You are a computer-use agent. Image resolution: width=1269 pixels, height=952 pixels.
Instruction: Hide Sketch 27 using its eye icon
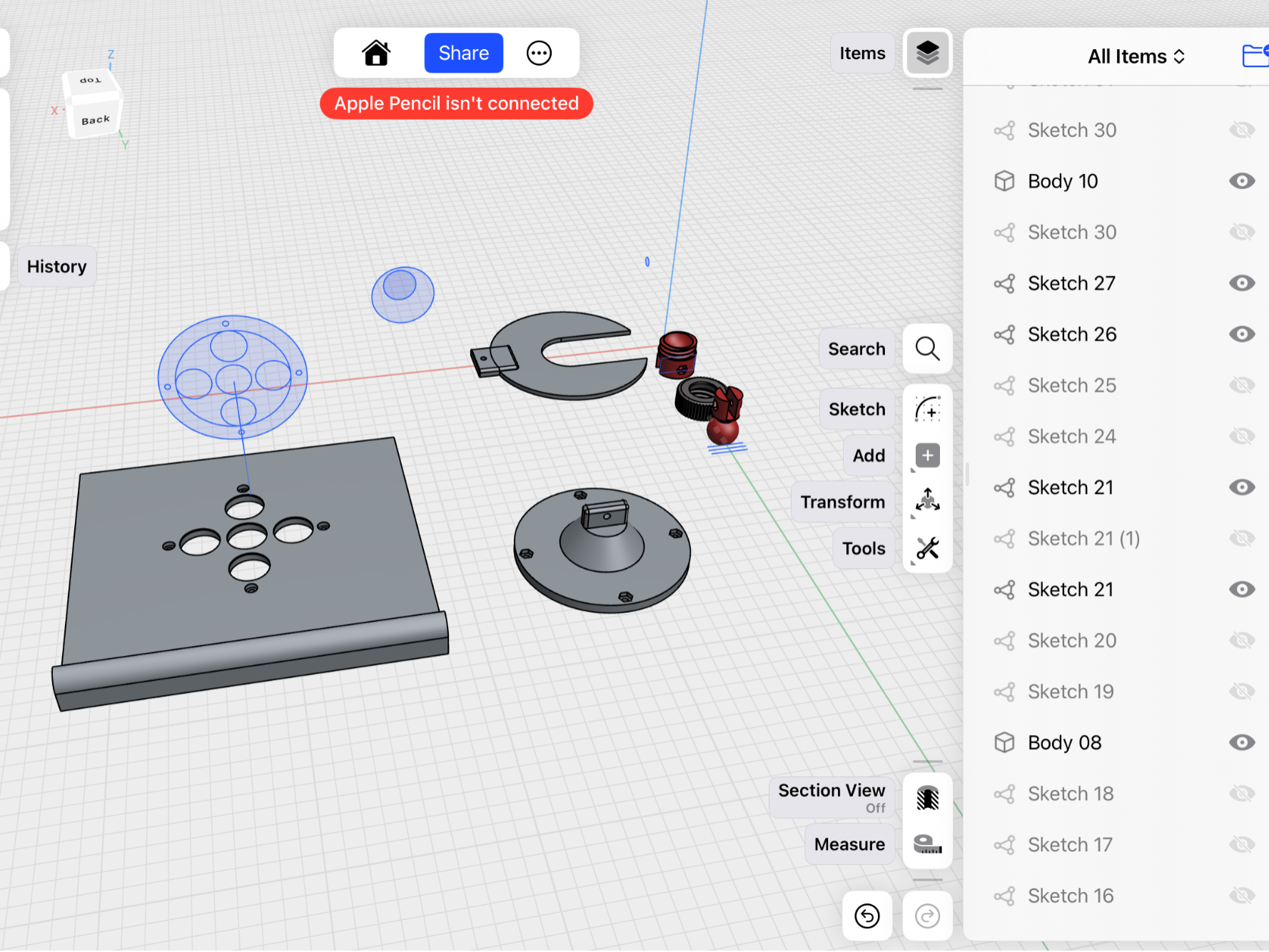pyautogui.click(x=1242, y=283)
